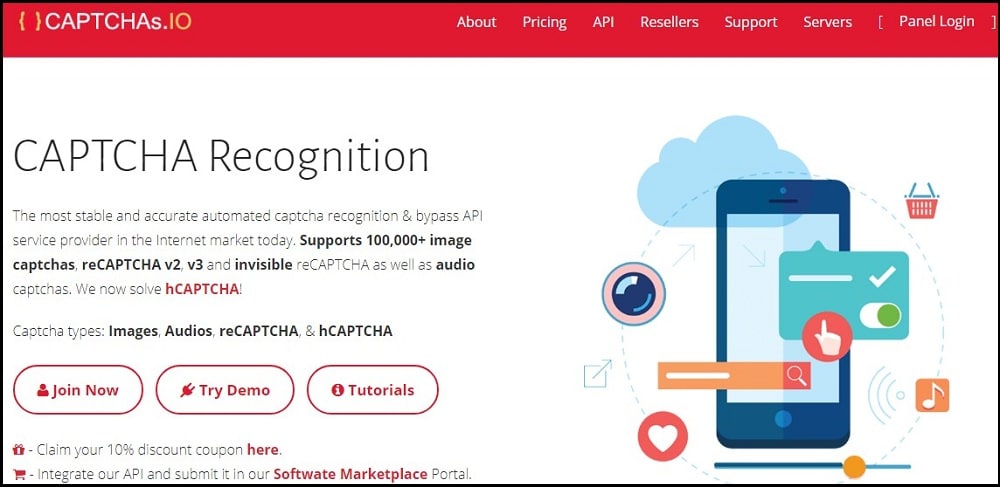
Task: Visit the Support page
Action: point(751,22)
